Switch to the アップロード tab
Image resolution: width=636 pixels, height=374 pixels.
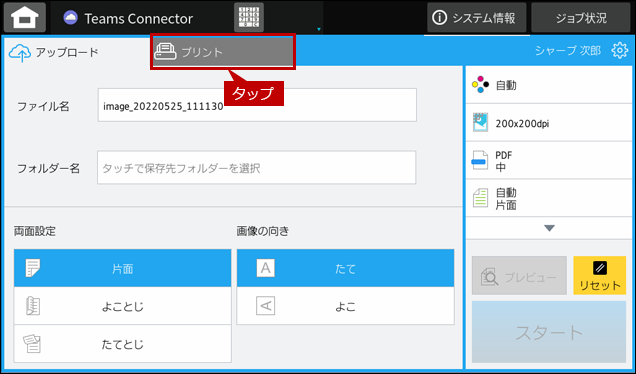pos(54,52)
